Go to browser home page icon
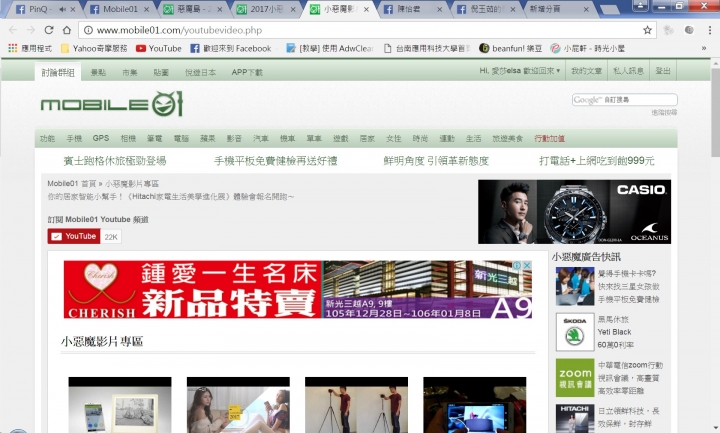This screenshot has width=720, height=433. tap(67, 30)
